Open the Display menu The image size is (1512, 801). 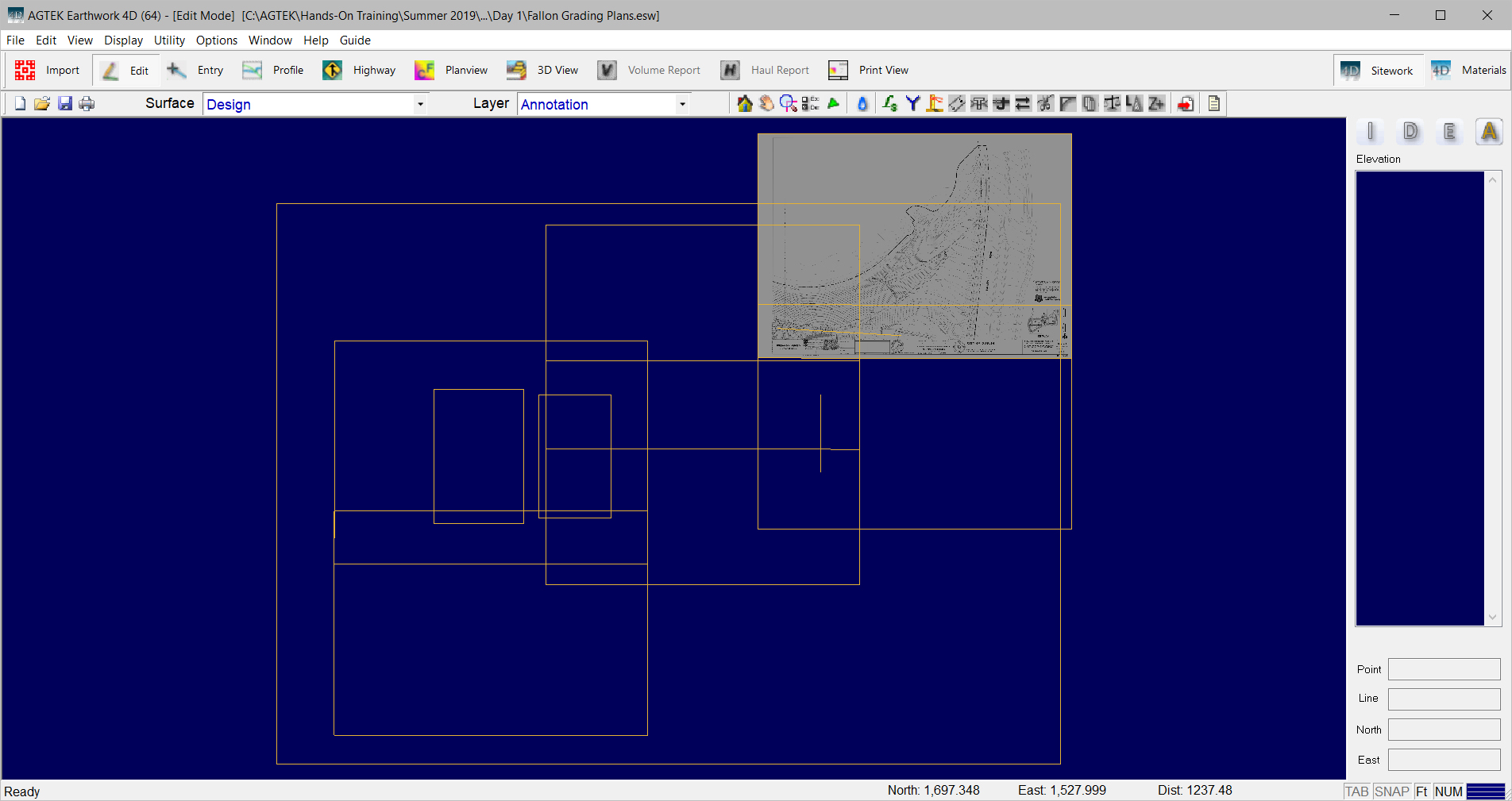123,40
